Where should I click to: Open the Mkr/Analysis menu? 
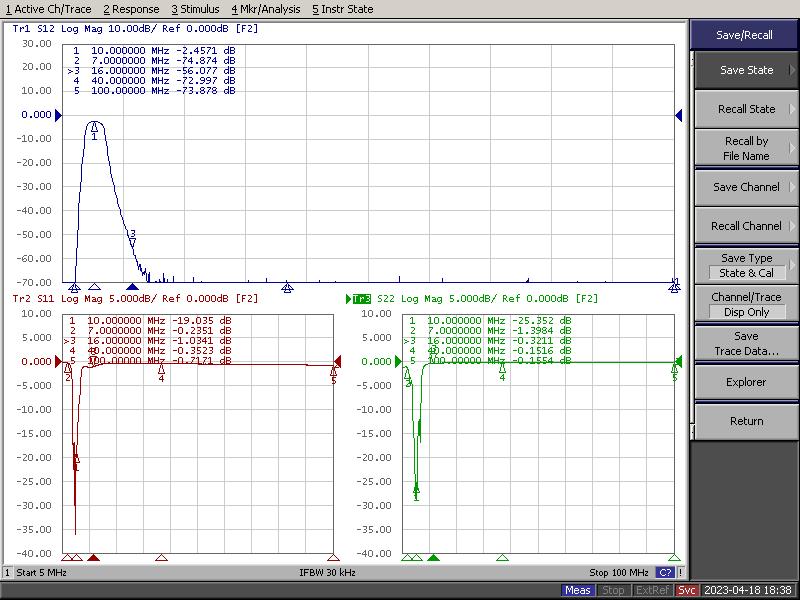(x=265, y=9)
